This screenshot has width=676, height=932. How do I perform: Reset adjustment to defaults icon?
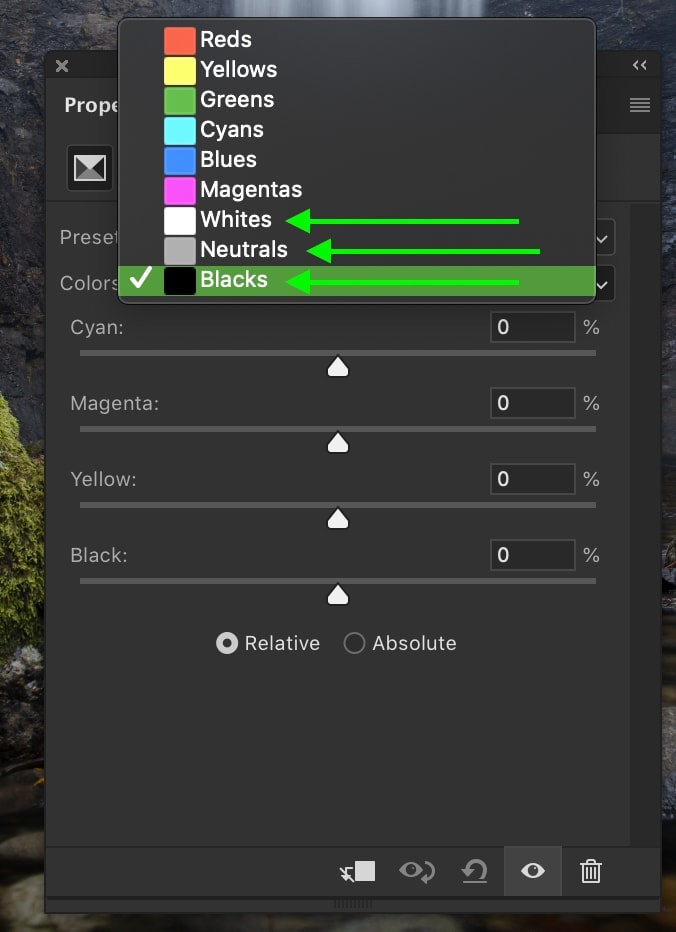point(474,871)
